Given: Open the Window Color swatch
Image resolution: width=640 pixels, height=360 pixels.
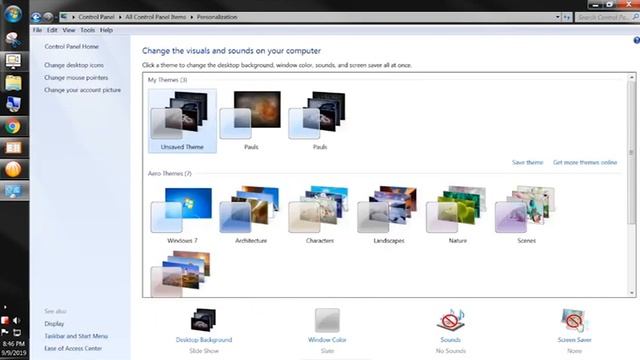Looking at the screenshot, I should [327, 320].
